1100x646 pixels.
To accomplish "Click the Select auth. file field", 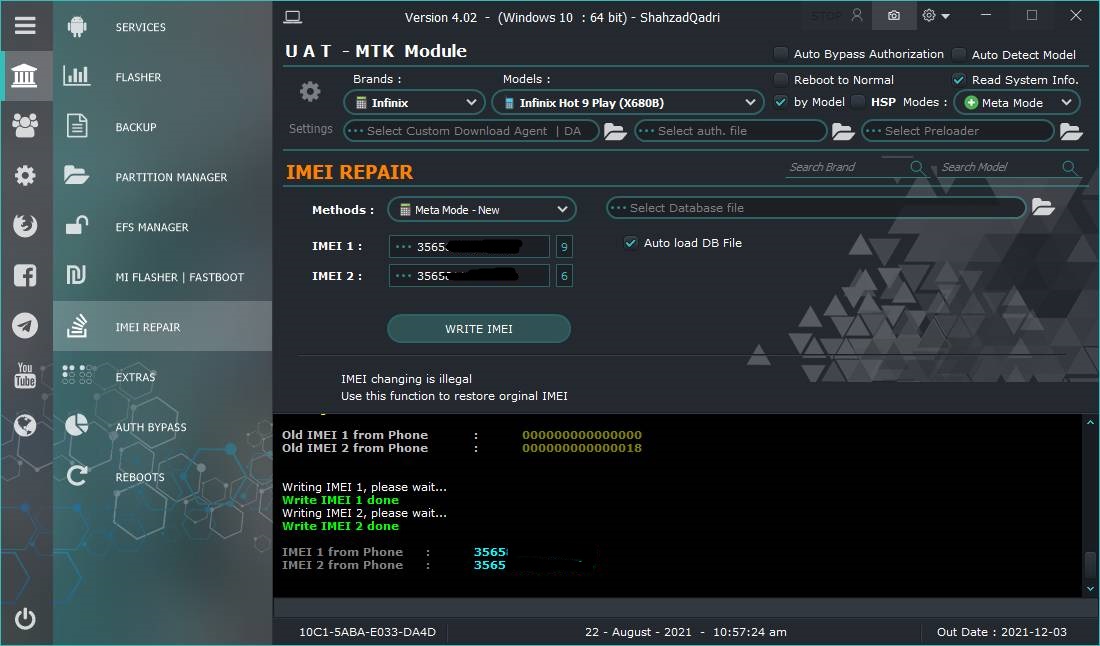I will [x=731, y=130].
